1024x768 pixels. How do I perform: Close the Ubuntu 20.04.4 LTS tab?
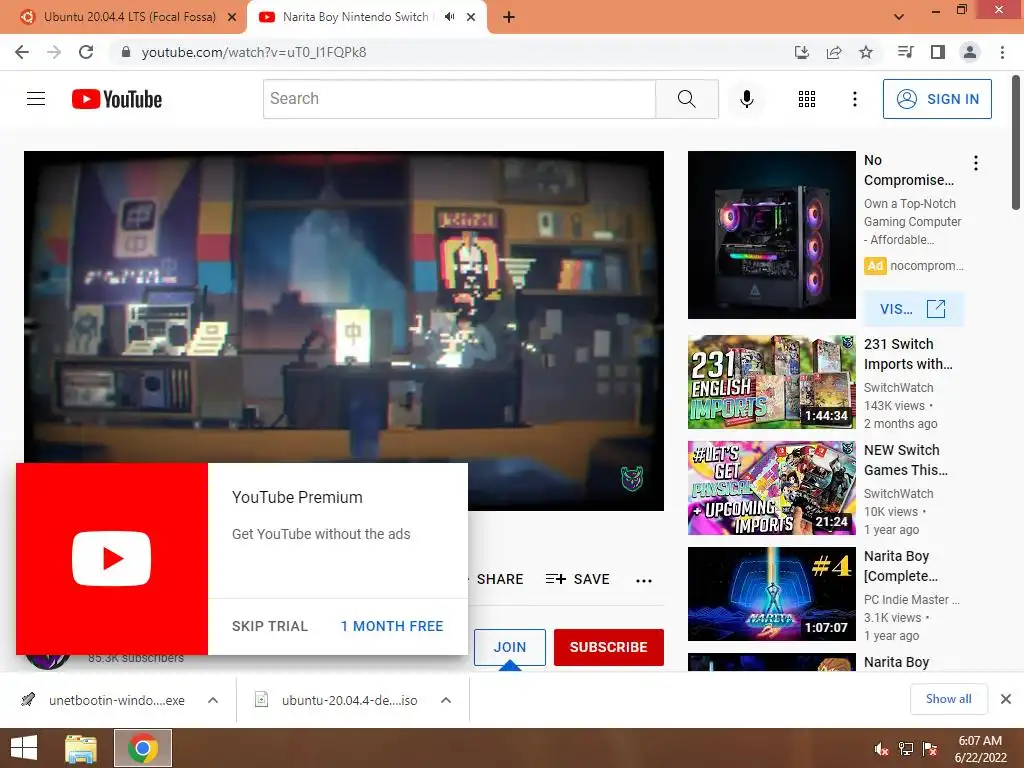pyautogui.click(x=232, y=17)
